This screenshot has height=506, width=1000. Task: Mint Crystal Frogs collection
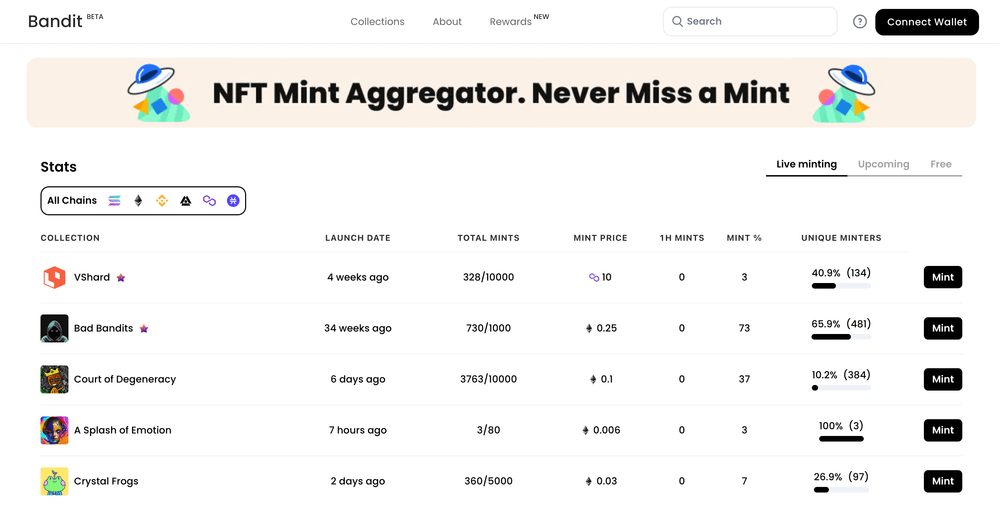point(943,482)
